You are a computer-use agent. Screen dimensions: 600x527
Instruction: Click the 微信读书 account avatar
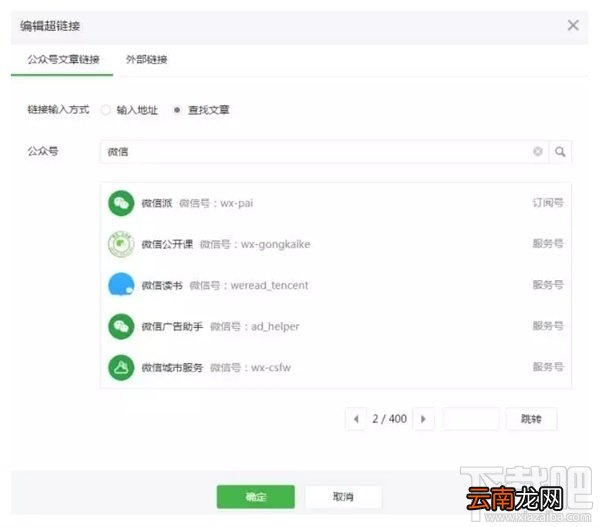pos(121,285)
